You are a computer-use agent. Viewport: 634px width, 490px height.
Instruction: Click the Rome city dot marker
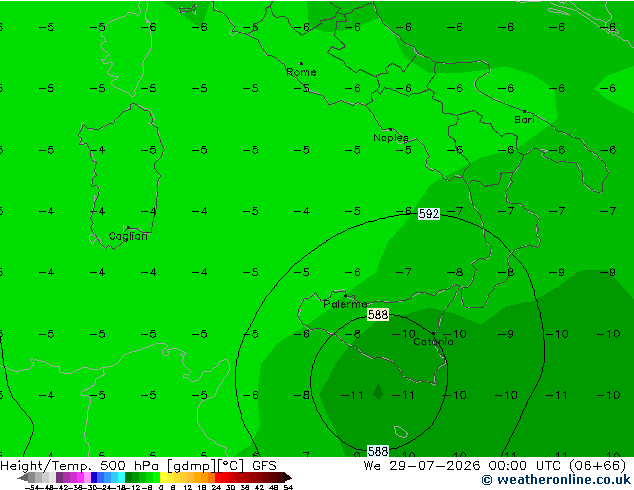(301, 63)
